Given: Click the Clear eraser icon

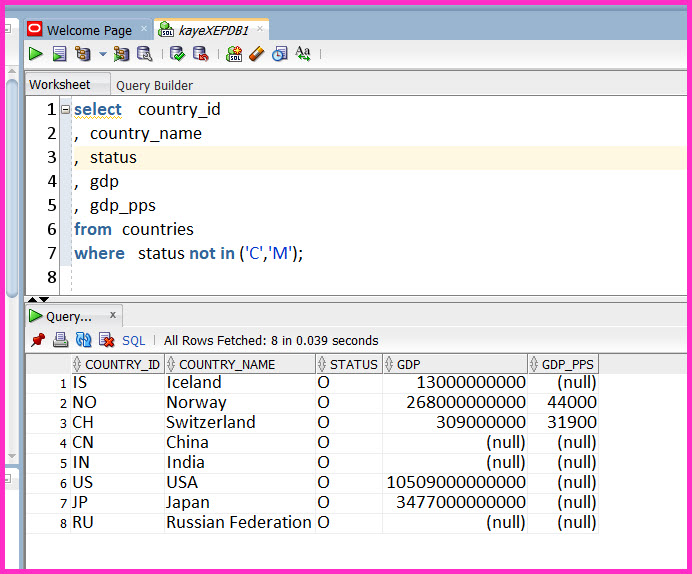Looking at the screenshot, I should tap(256, 54).
